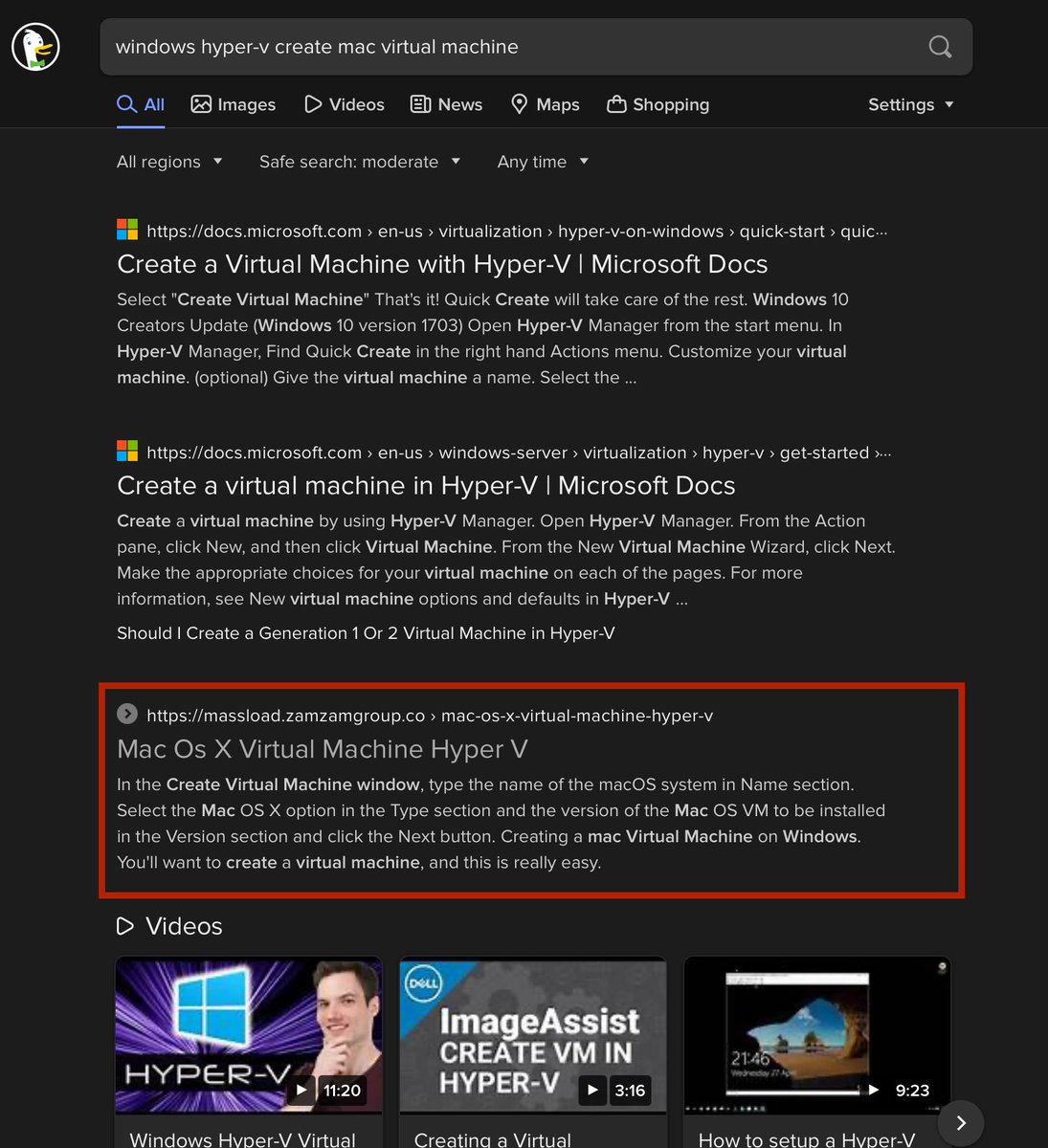Image resolution: width=1048 pixels, height=1148 pixels.
Task: Expand the Any time date filter
Action: tap(543, 162)
